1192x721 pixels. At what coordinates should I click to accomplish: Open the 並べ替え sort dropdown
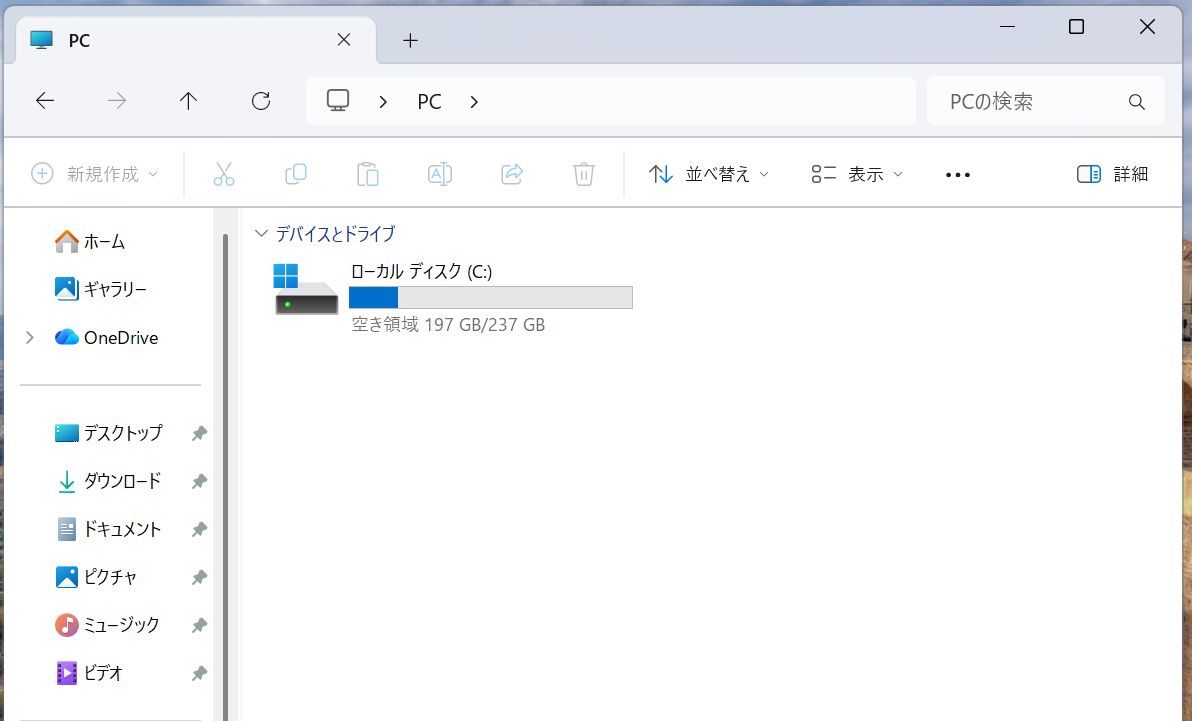709,174
